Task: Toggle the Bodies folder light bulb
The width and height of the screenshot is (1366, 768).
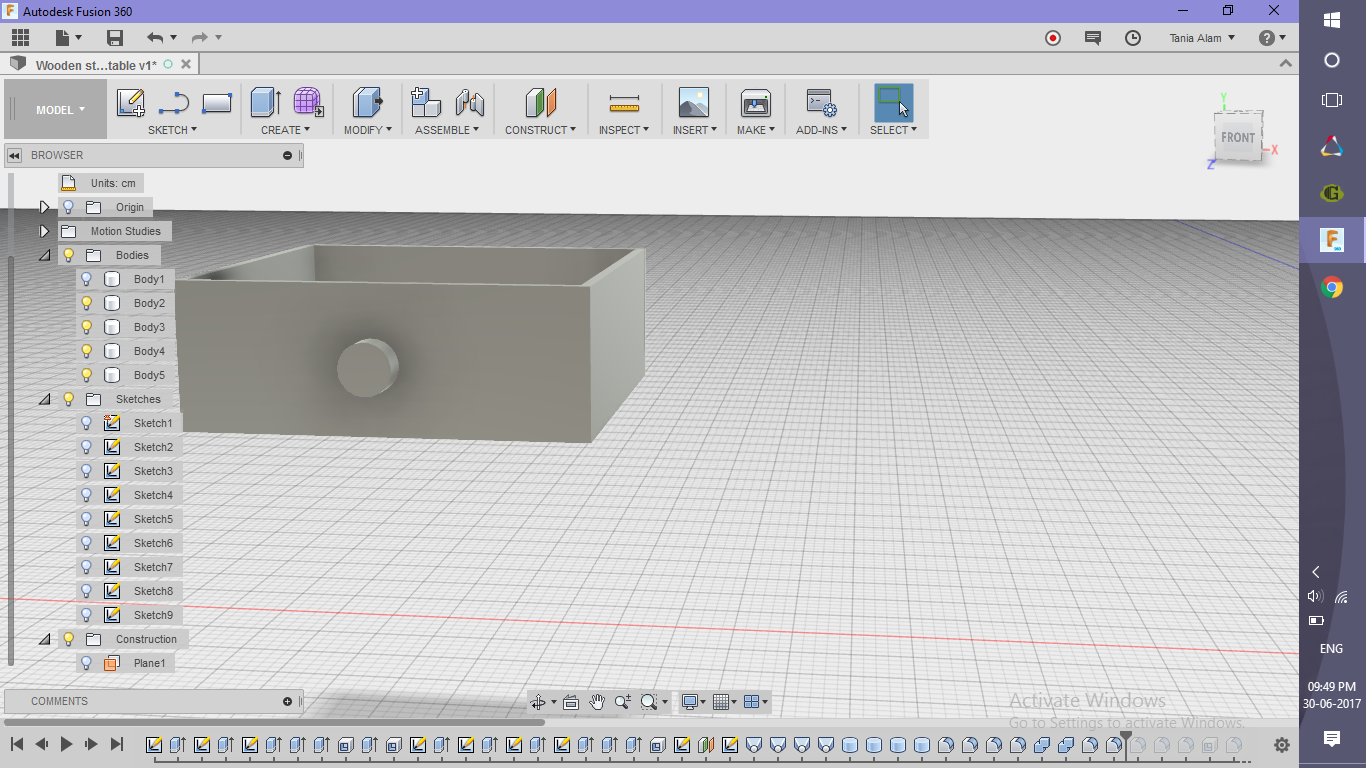Action: (69, 255)
